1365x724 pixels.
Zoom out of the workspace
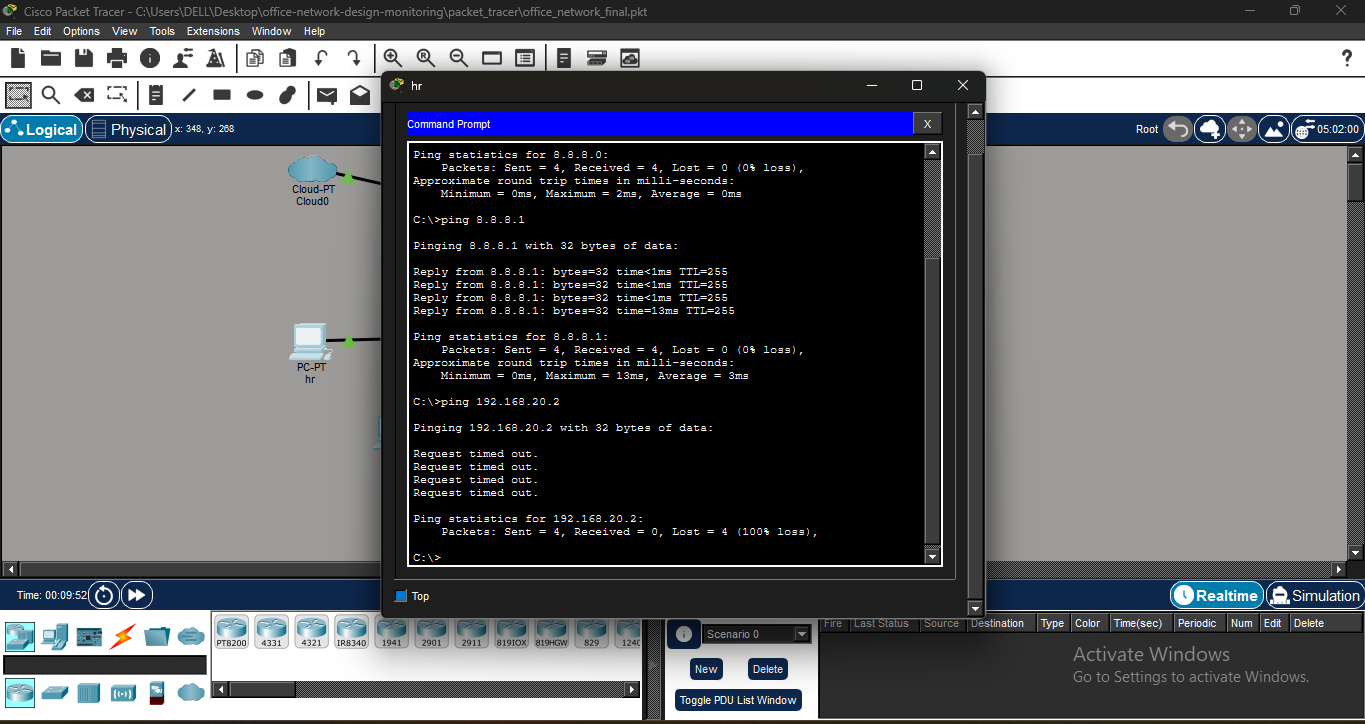(x=459, y=58)
